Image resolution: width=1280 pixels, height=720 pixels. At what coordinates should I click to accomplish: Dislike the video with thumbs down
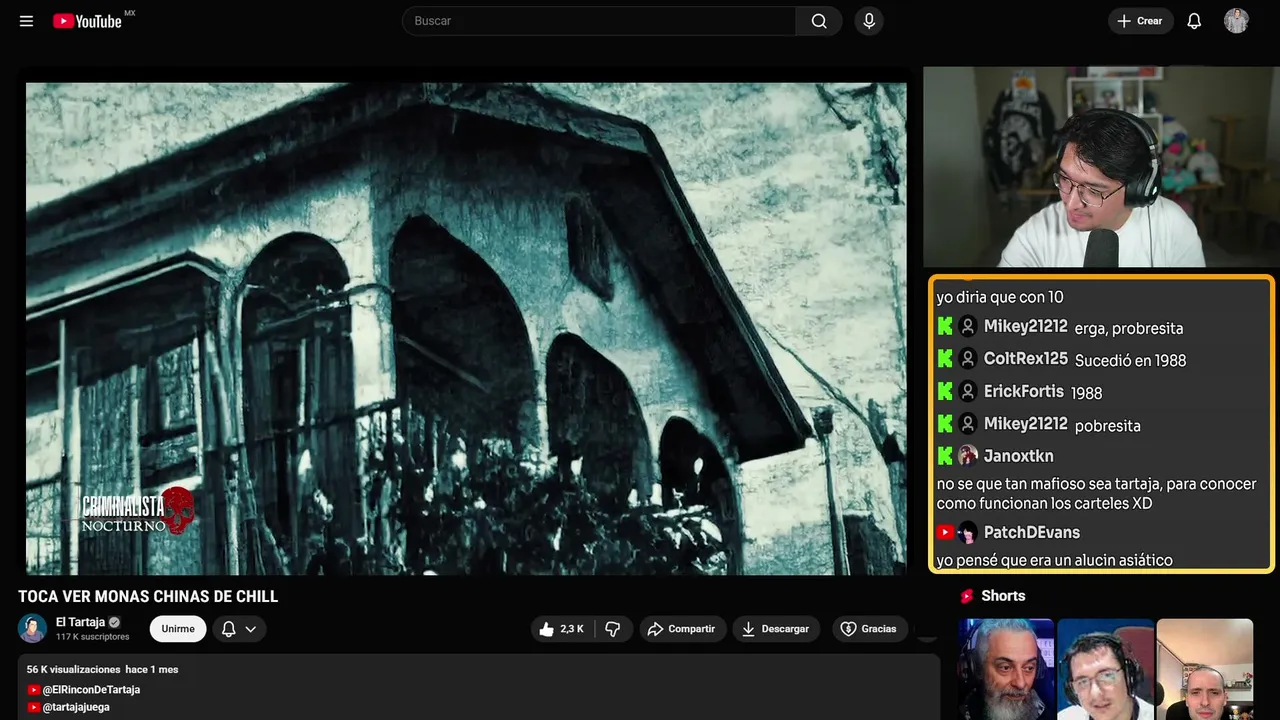point(614,629)
